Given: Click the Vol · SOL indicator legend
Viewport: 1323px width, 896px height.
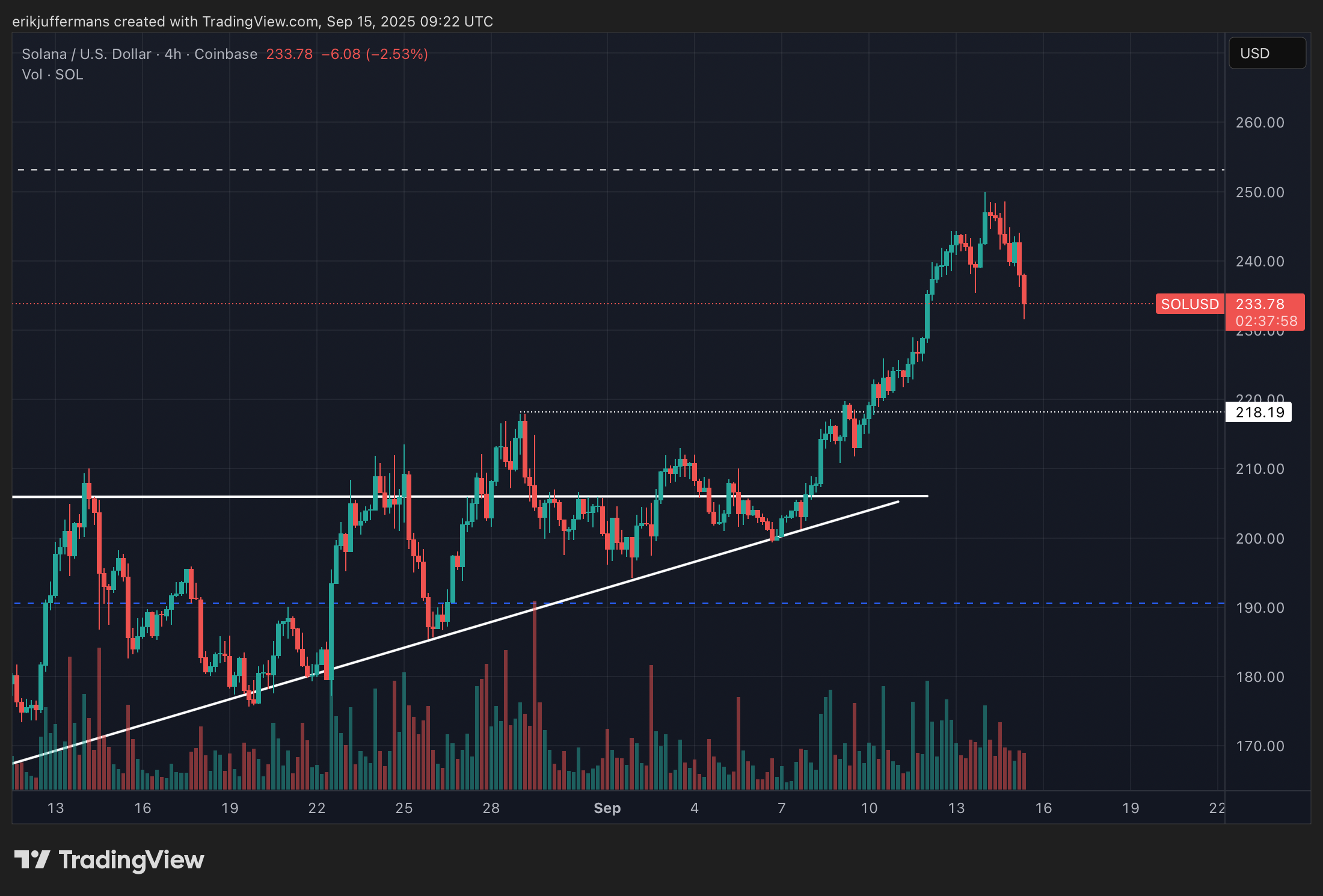Looking at the screenshot, I should 52,75.
